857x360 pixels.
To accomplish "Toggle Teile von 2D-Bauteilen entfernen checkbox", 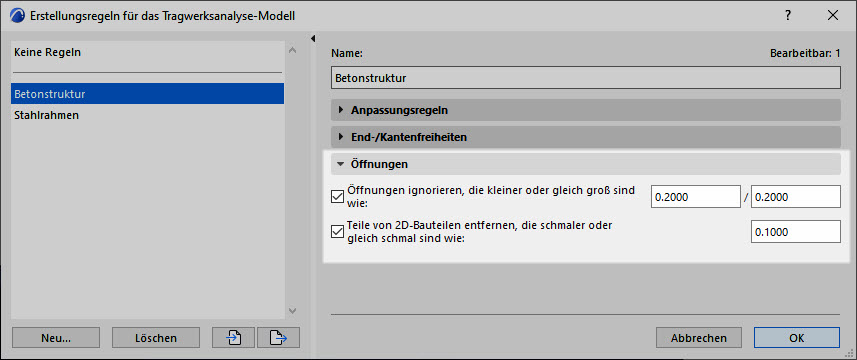I will click(x=337, y=232).
